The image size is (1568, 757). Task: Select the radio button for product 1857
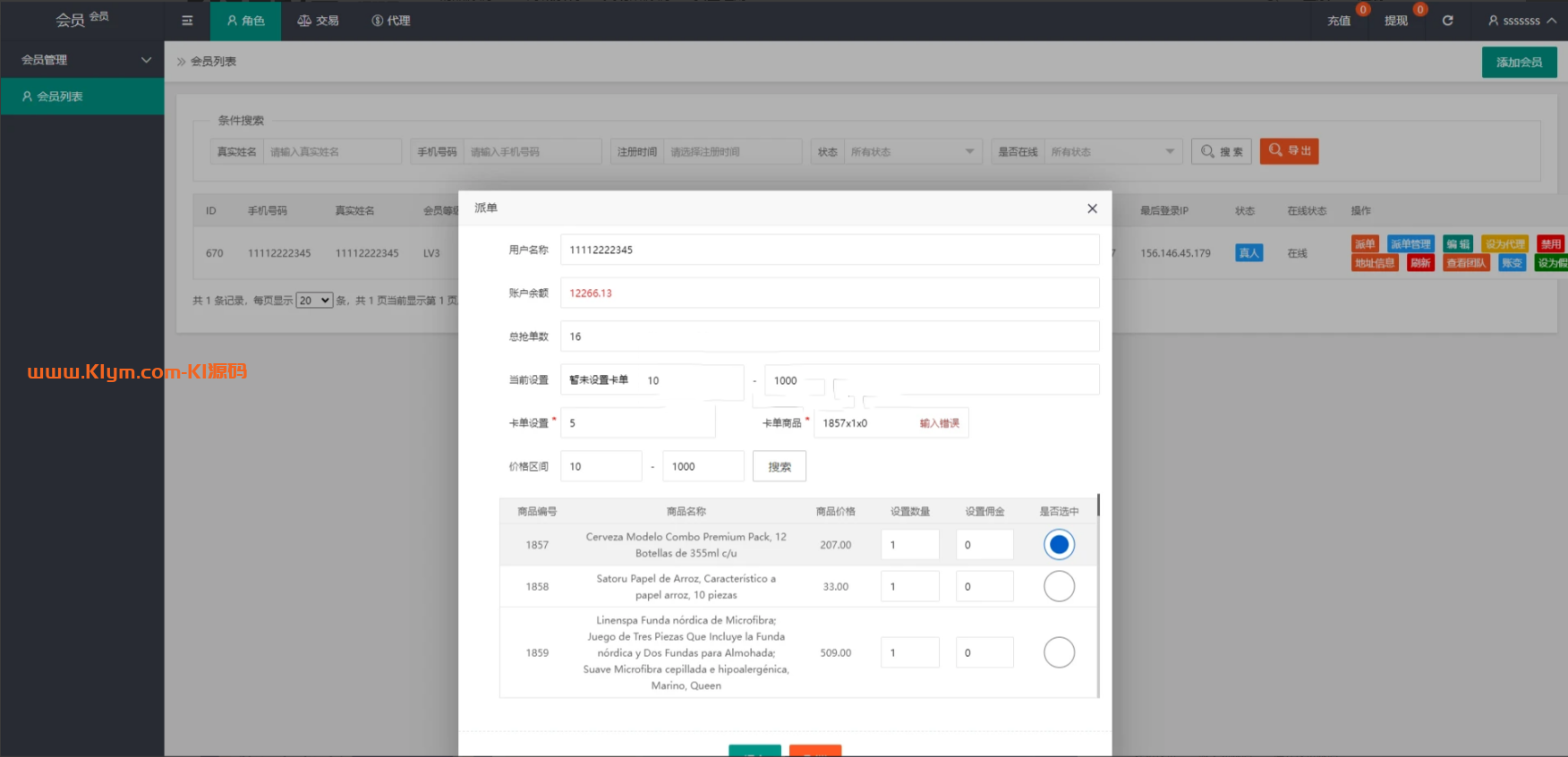(1059, 545)
